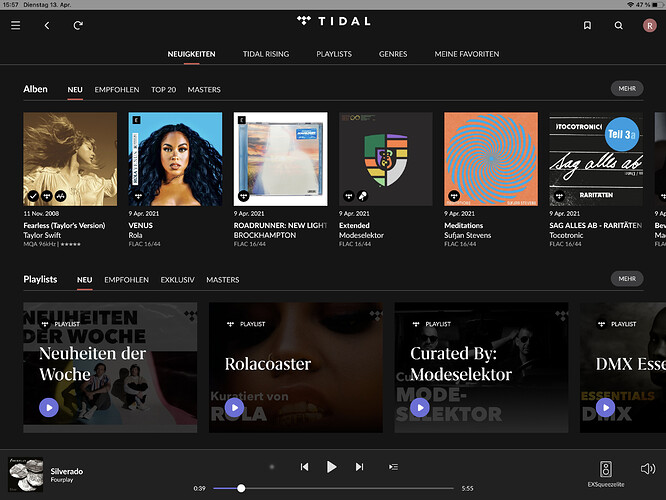Click checkmark badge on Fearless cover
Image resolution: width=666 pixels, height=500 pixels.
[33, 196]
